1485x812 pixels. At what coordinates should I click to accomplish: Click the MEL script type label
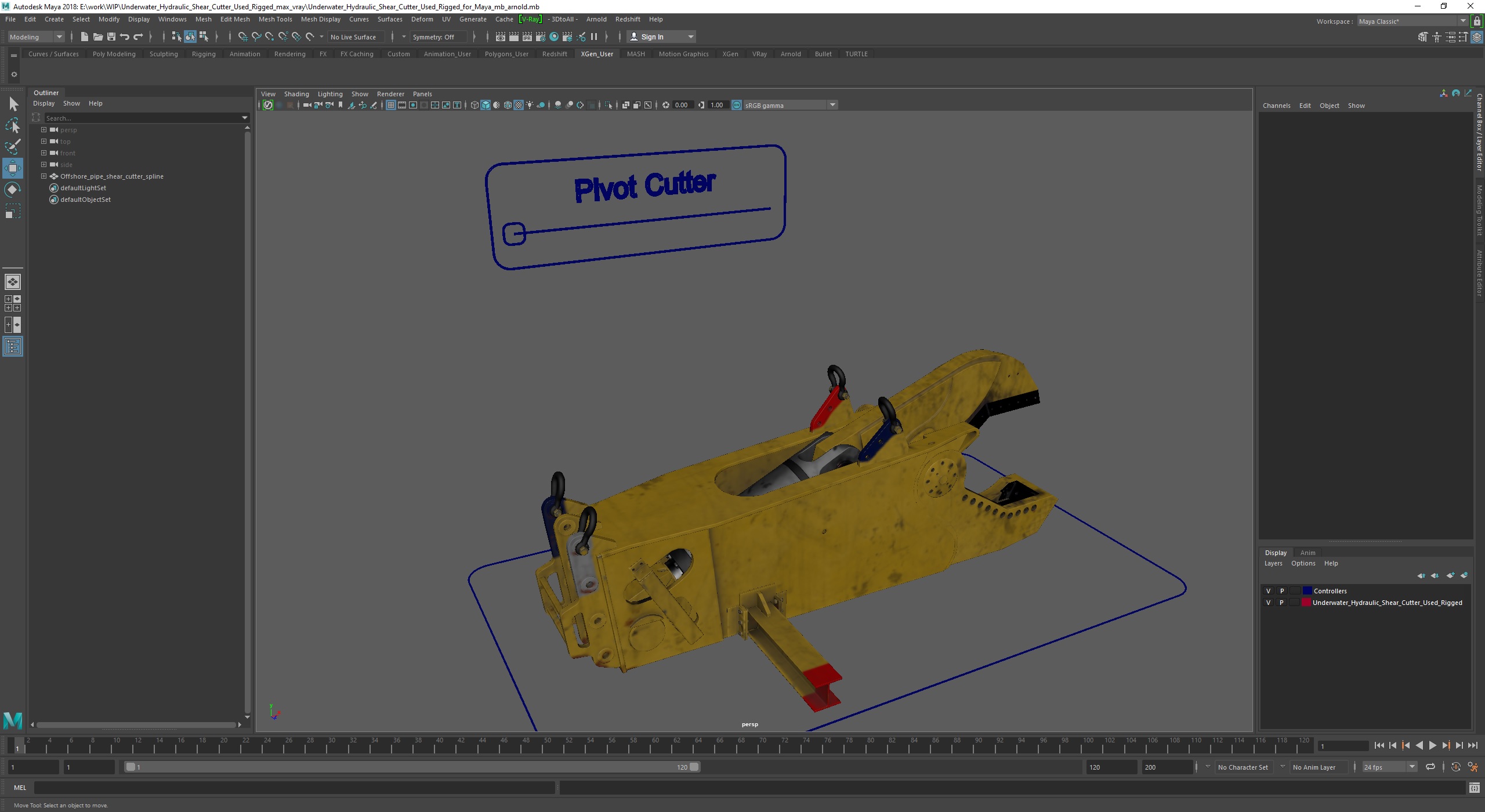pyautogui.click(x=20, y=788)
